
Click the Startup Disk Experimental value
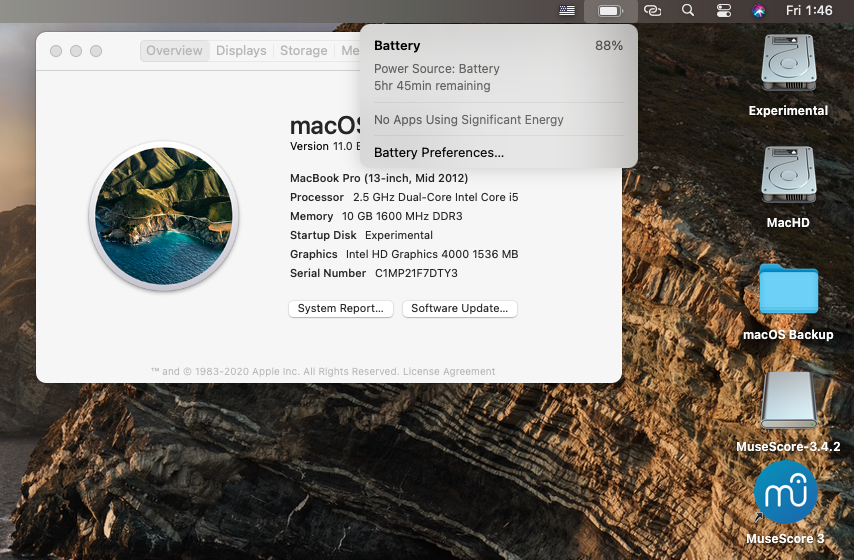pos(399,235)
